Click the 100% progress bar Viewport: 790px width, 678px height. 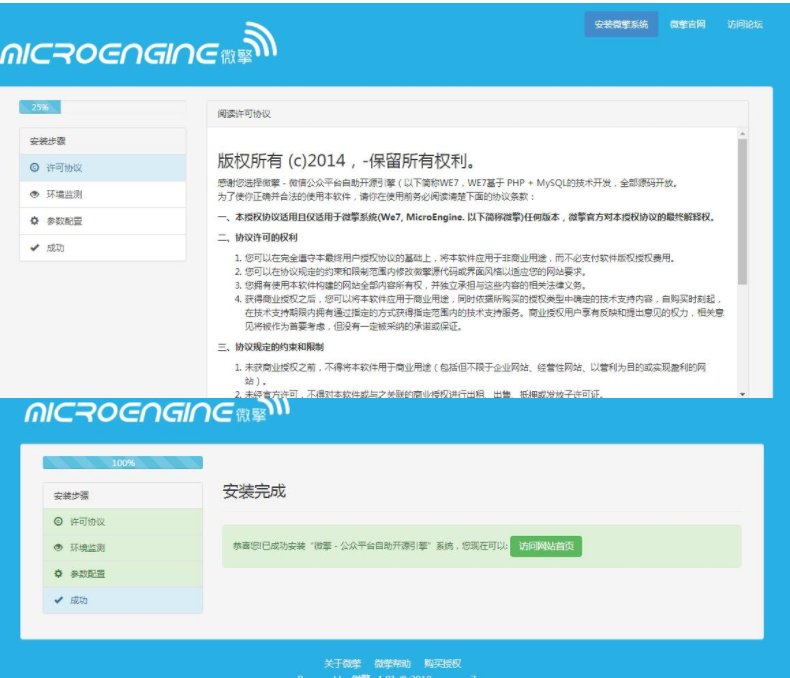[x=123, y=462]
